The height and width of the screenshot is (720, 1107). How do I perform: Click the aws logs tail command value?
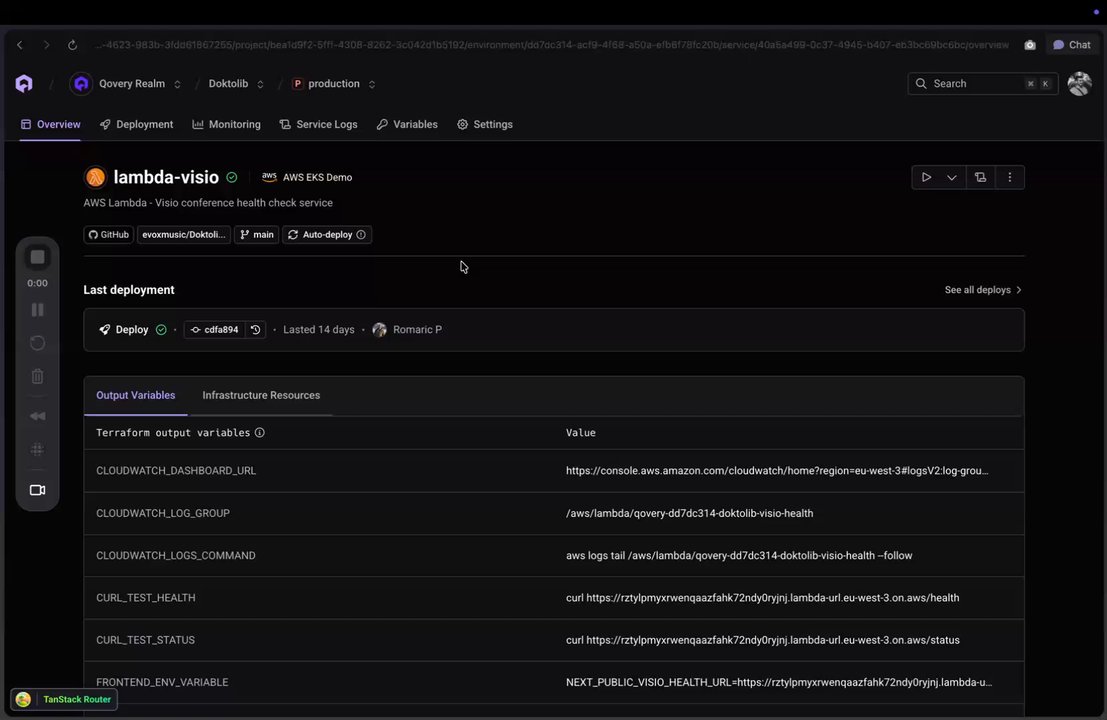coord(739,556)
